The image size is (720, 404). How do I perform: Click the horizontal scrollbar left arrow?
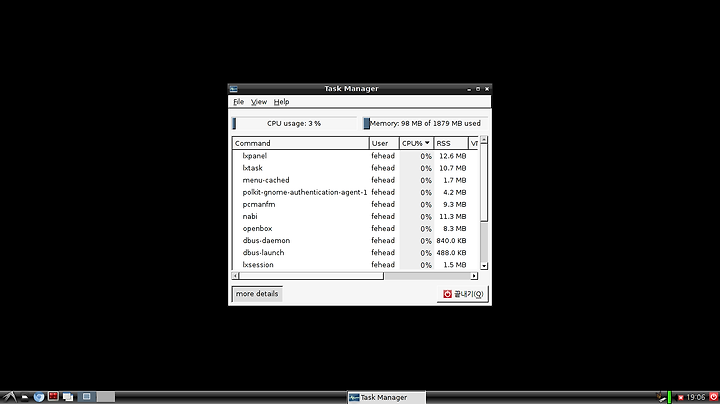click(235, 276)
